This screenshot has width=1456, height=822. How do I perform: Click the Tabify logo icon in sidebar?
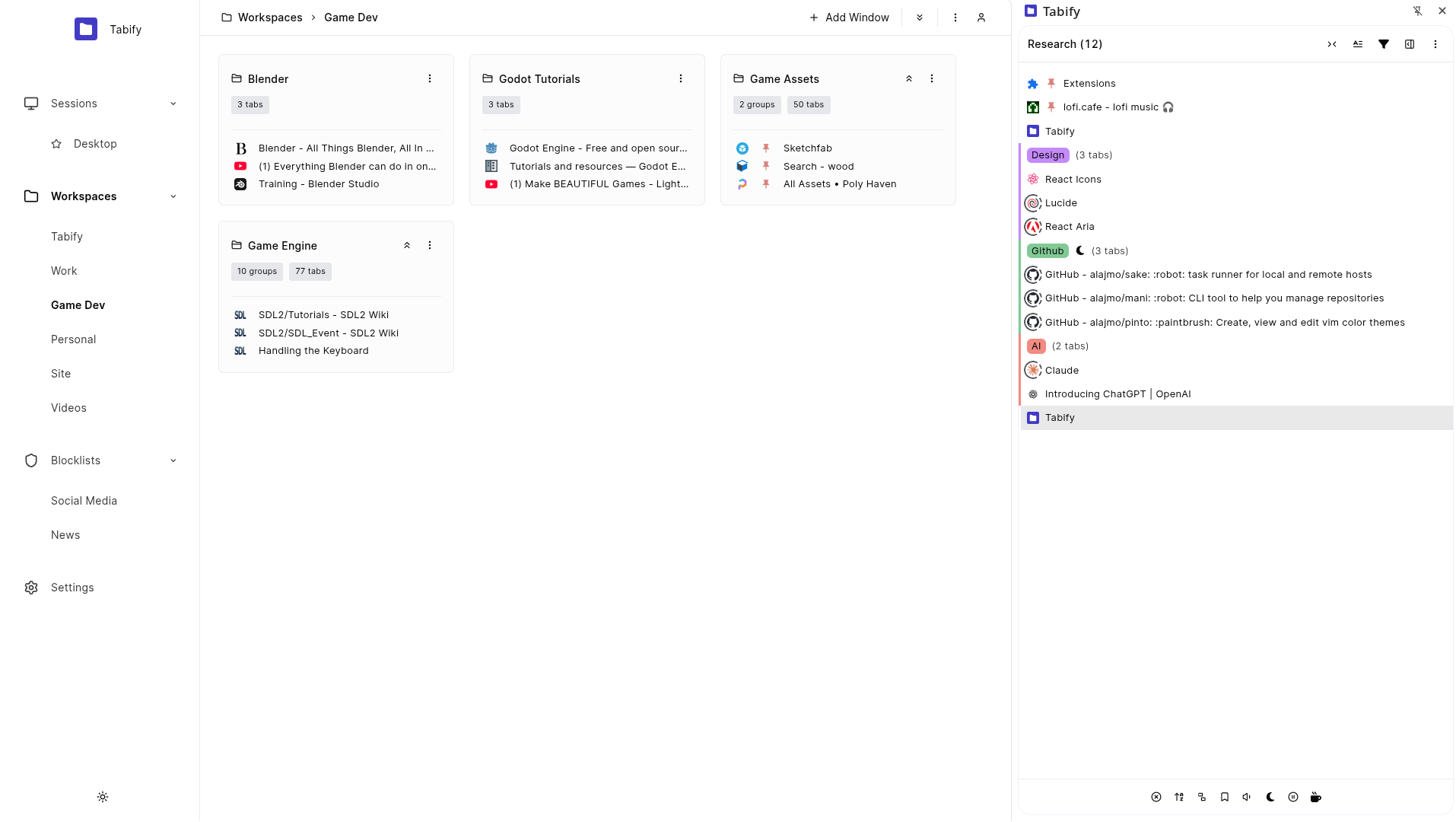[x=86, y=29]
